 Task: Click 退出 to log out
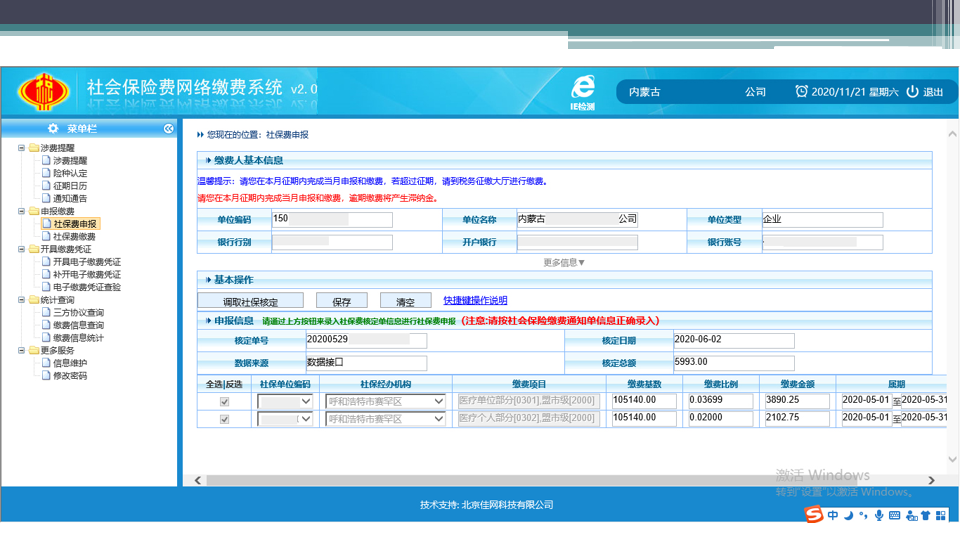[x=933, y=92]
